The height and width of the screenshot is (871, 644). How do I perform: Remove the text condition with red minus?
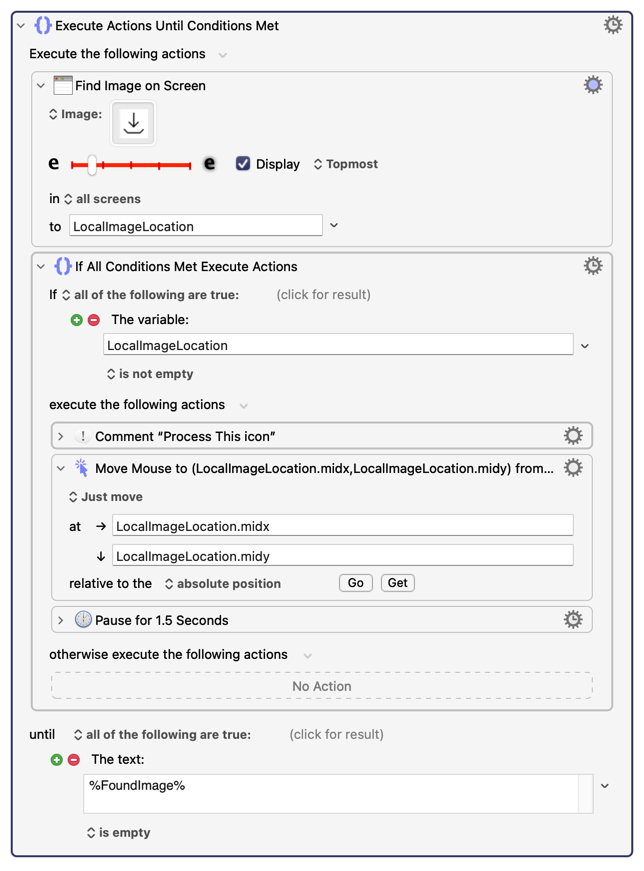coord(74,760)
